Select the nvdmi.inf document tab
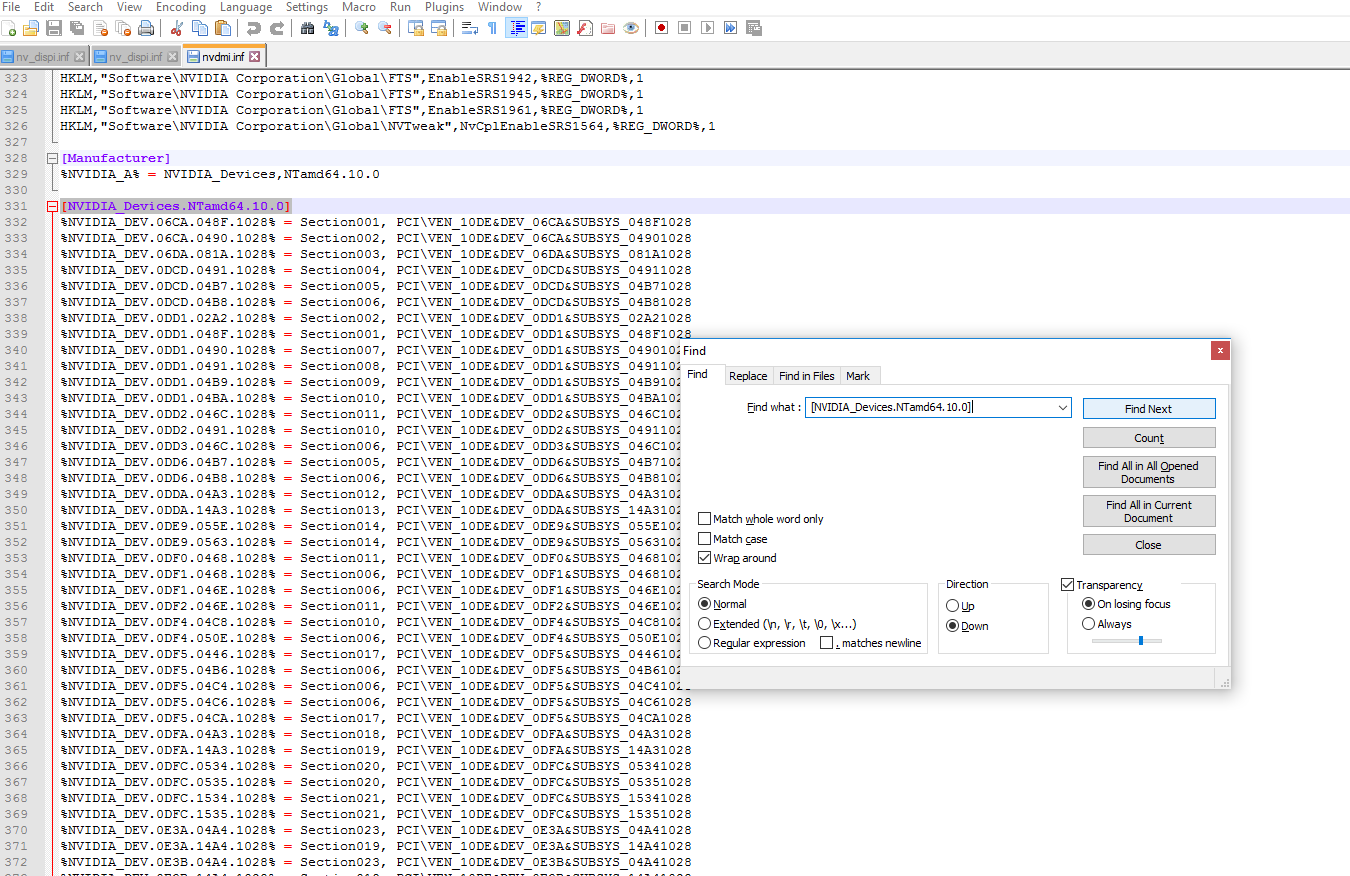The height and width of the screenshot is (876, 1350). point(225,57)
